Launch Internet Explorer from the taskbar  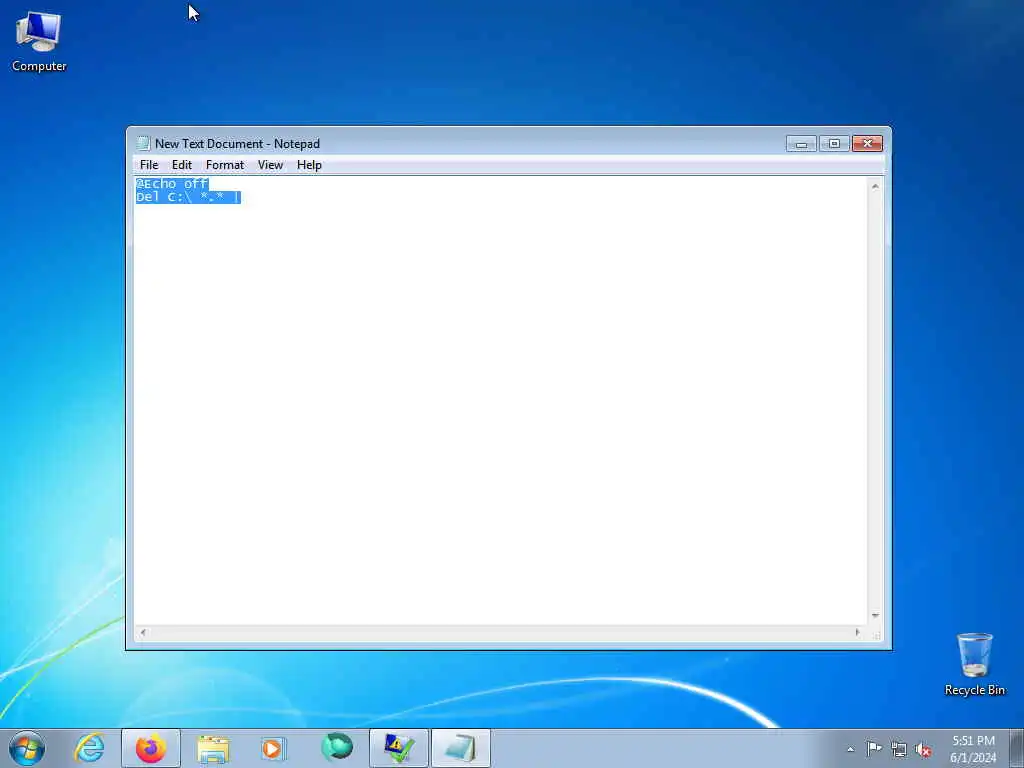(89, 748)
